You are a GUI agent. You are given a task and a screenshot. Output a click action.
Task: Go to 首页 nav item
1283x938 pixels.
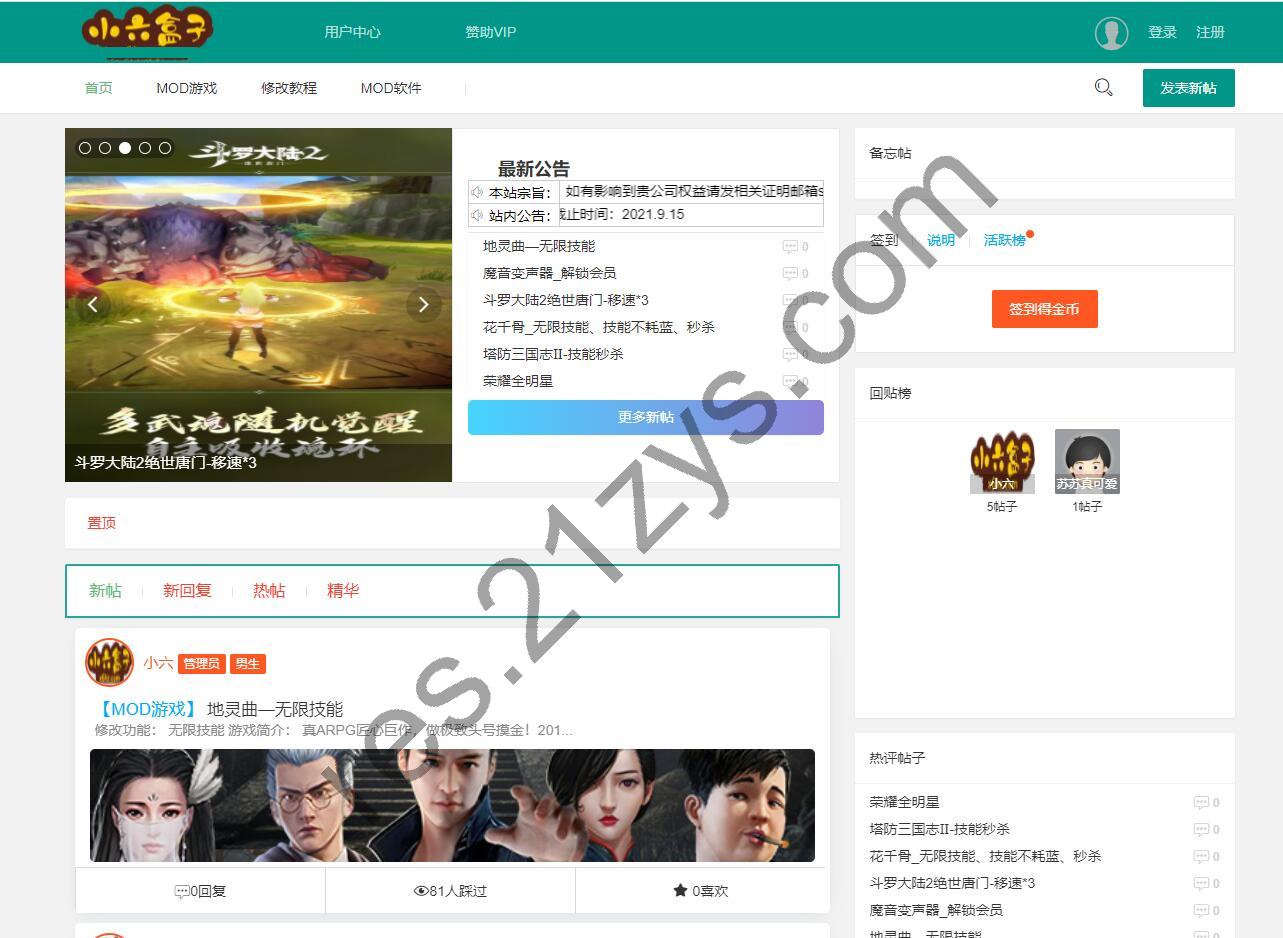coord(99,88)
